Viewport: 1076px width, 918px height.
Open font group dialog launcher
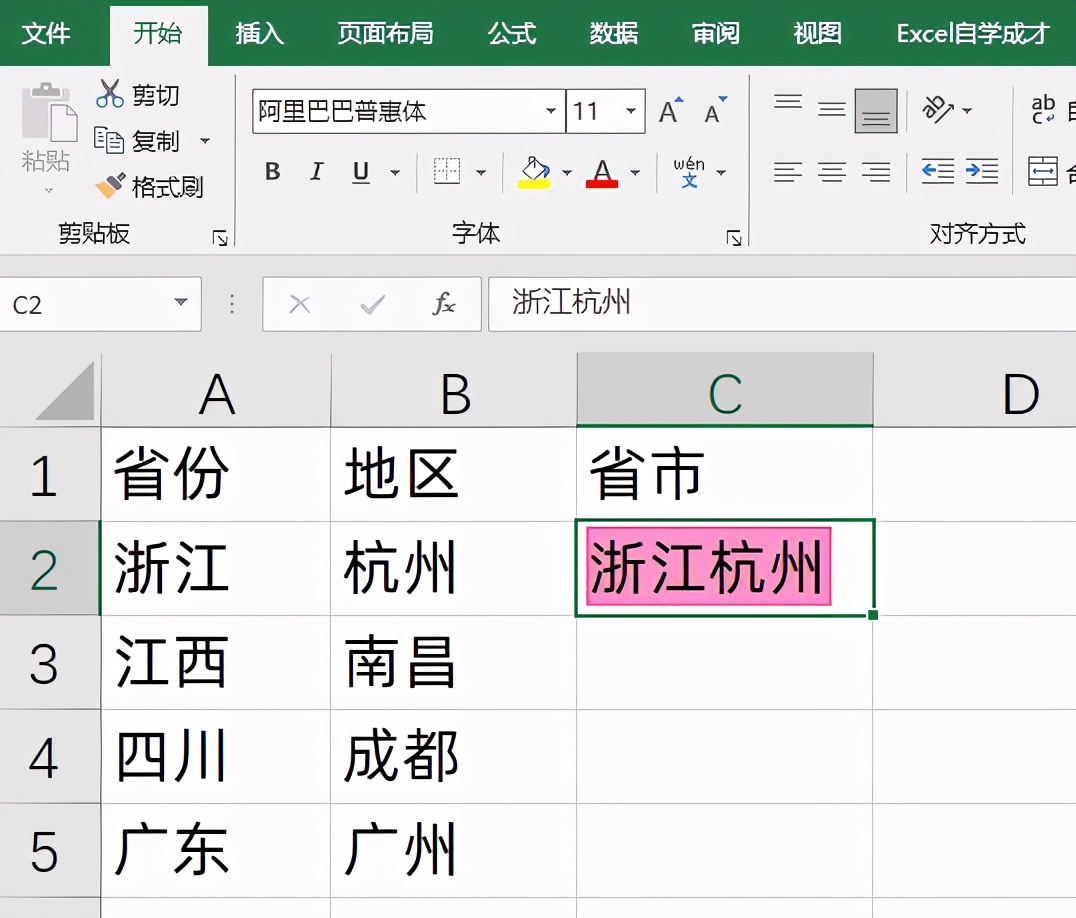tap(734, 238)
